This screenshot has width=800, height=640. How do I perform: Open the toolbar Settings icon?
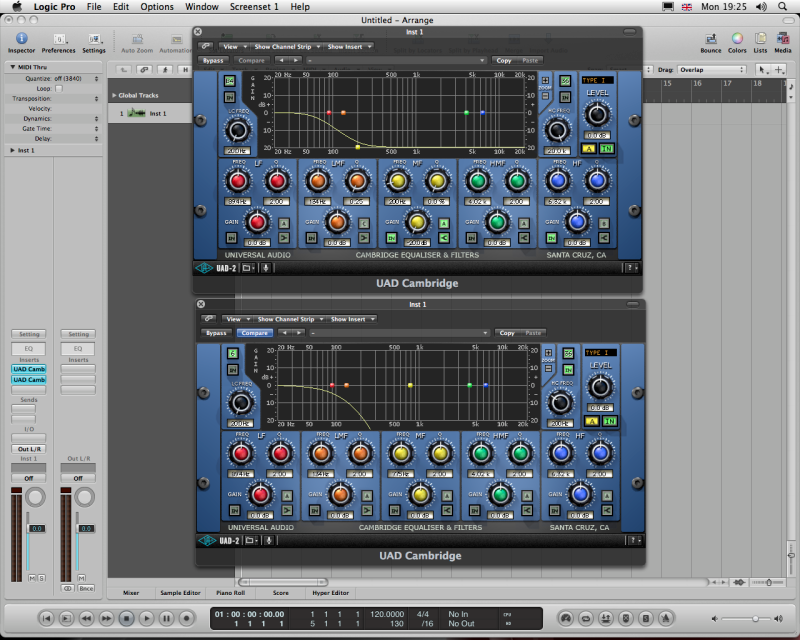click(x=94, y=39)
